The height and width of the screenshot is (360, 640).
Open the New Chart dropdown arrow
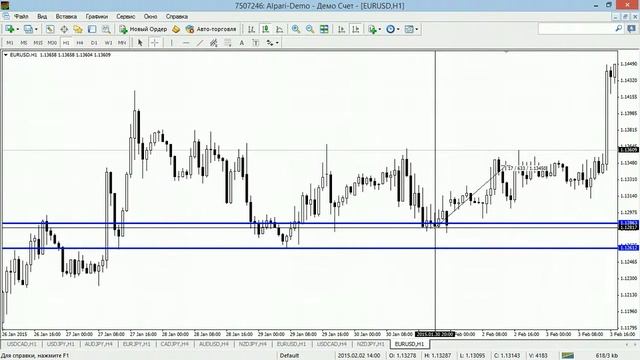17,29
